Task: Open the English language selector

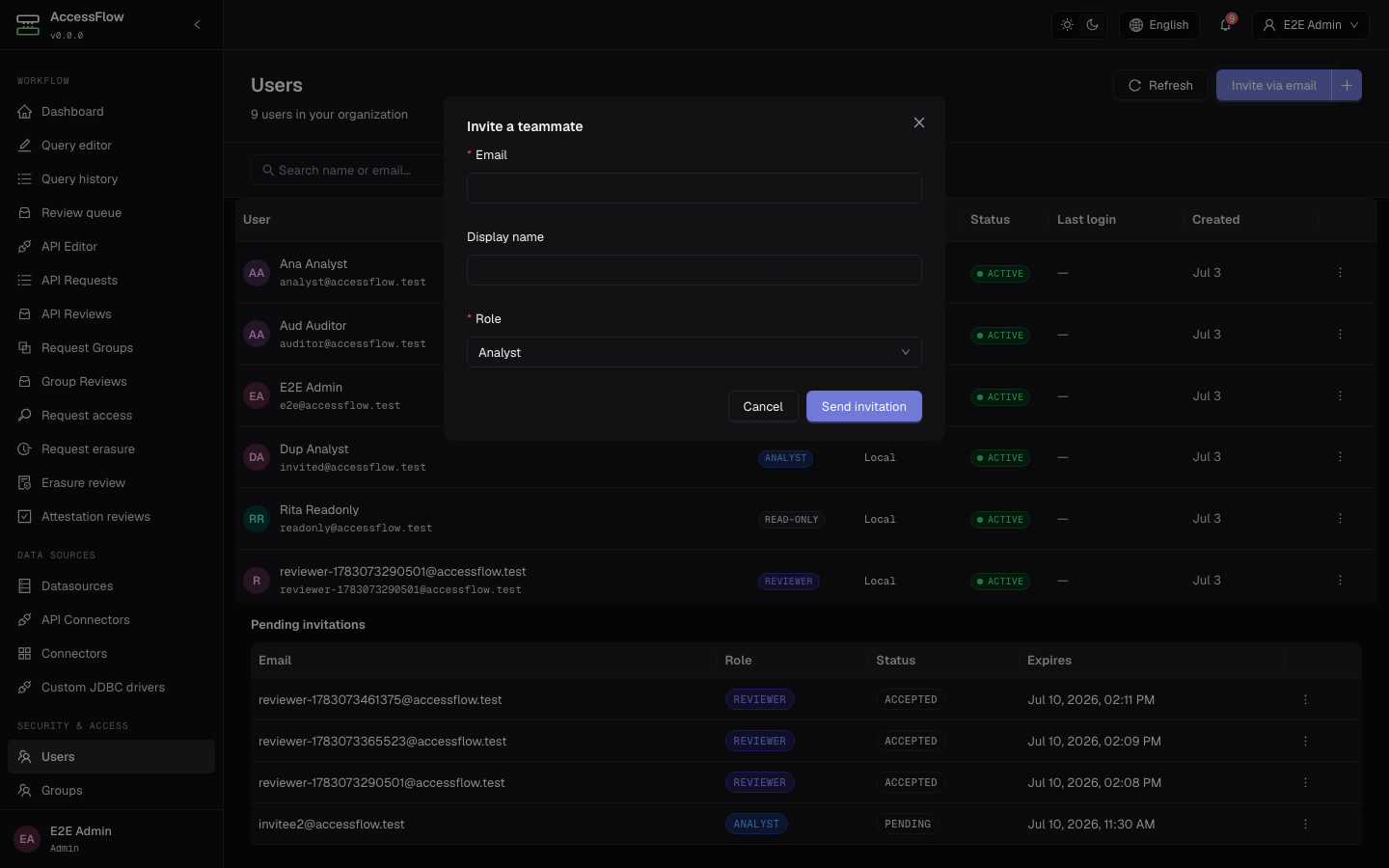Action: pos(1158,25)
